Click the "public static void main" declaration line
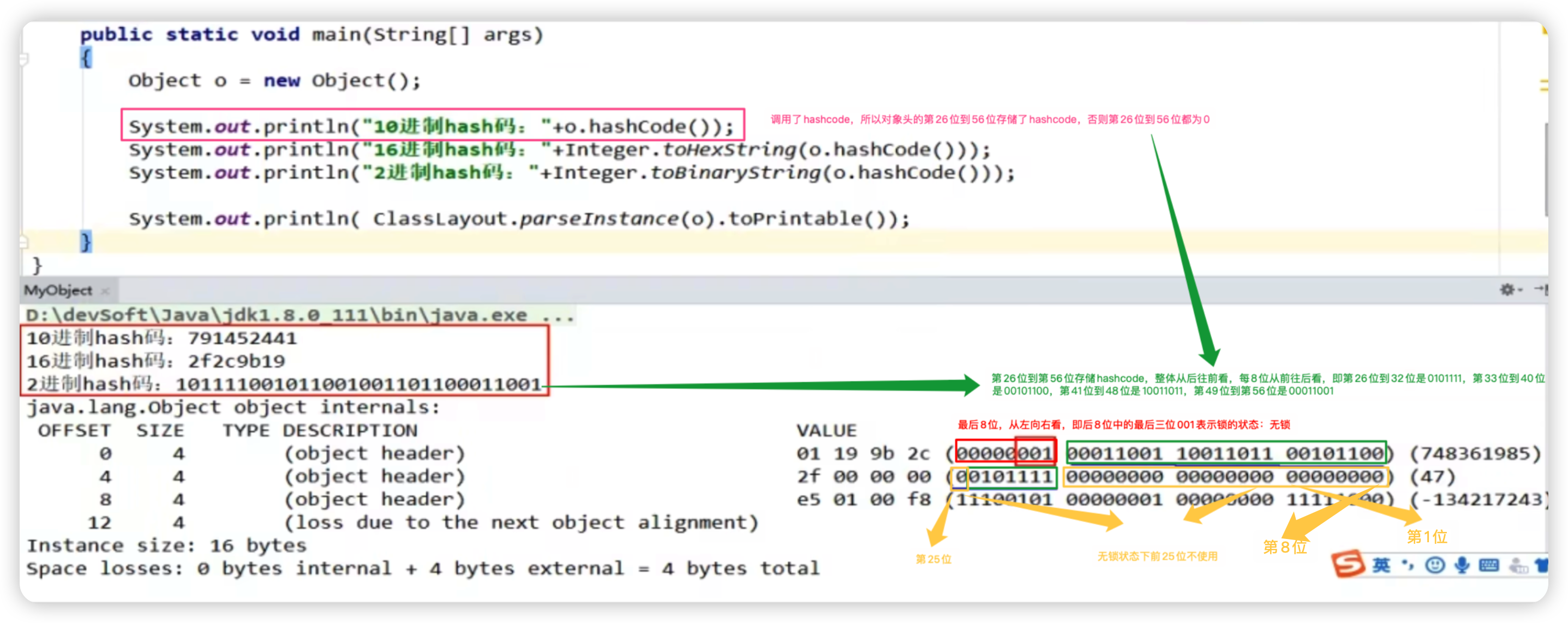Screen dimensions: 1568x623 pyautogui.click(x=311, y=34)
